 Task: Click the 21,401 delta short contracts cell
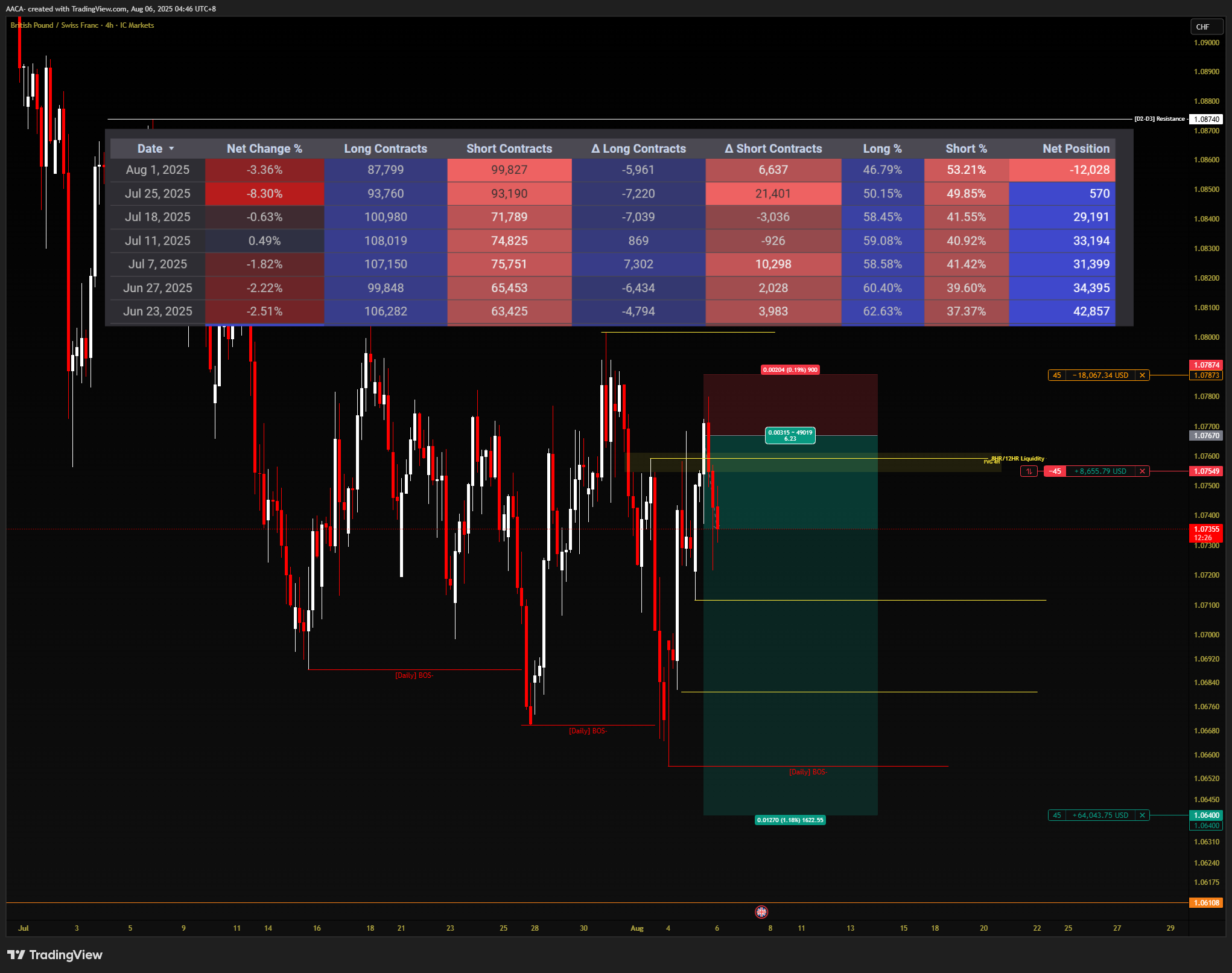(773, 194)
